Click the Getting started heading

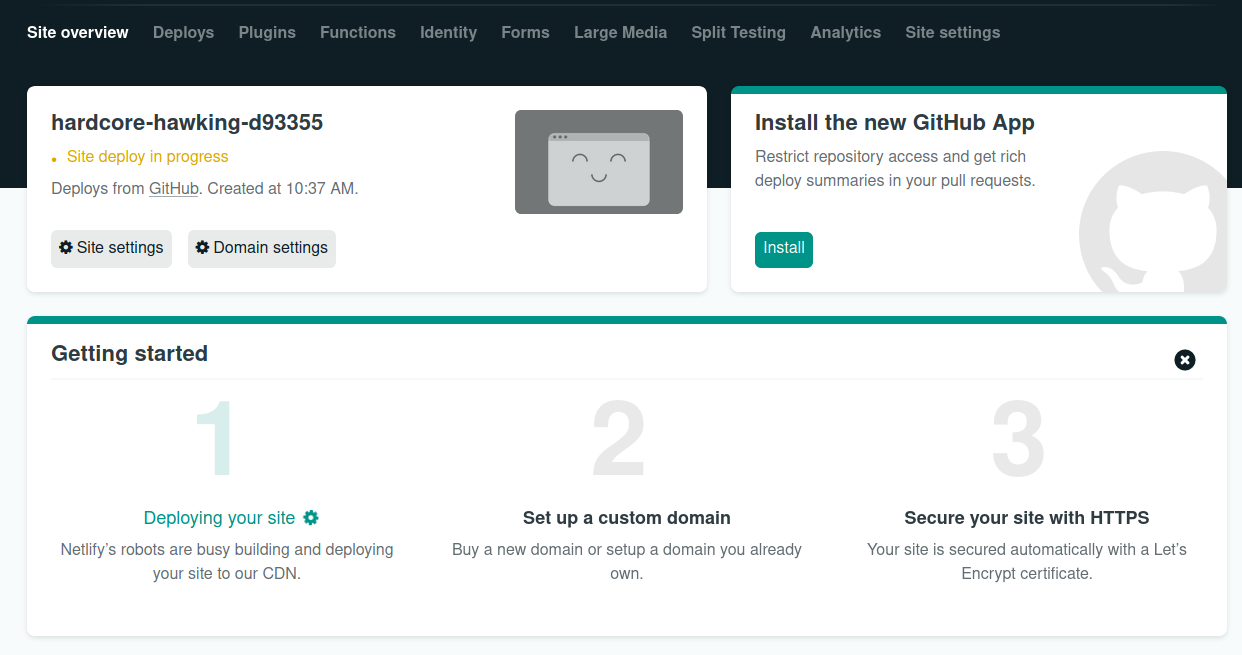tap(130, 354)
